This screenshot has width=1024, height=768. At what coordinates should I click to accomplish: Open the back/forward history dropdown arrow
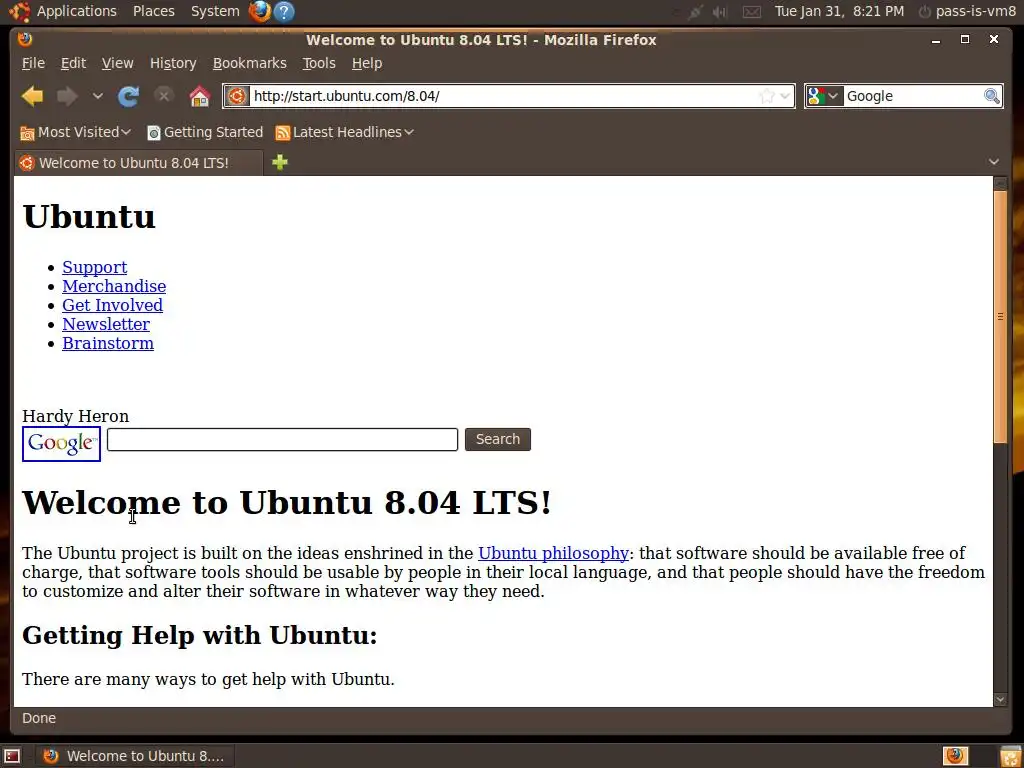97,96
